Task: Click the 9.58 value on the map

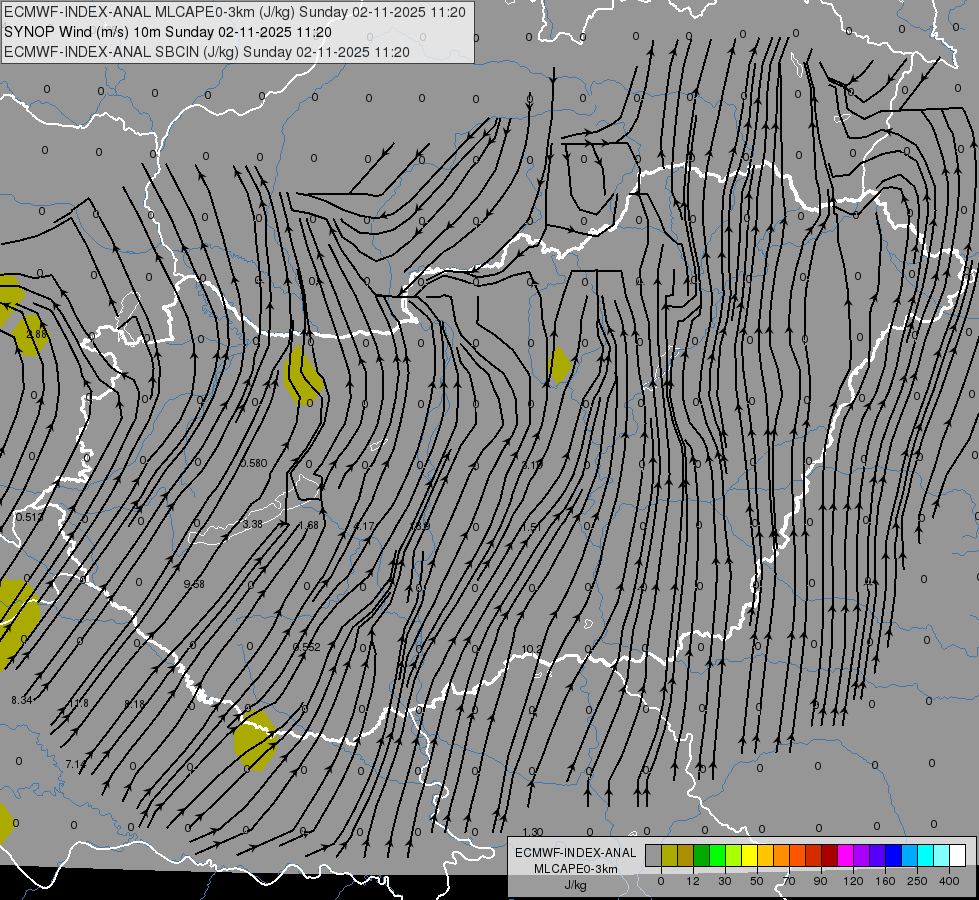Action: (194, 584)
